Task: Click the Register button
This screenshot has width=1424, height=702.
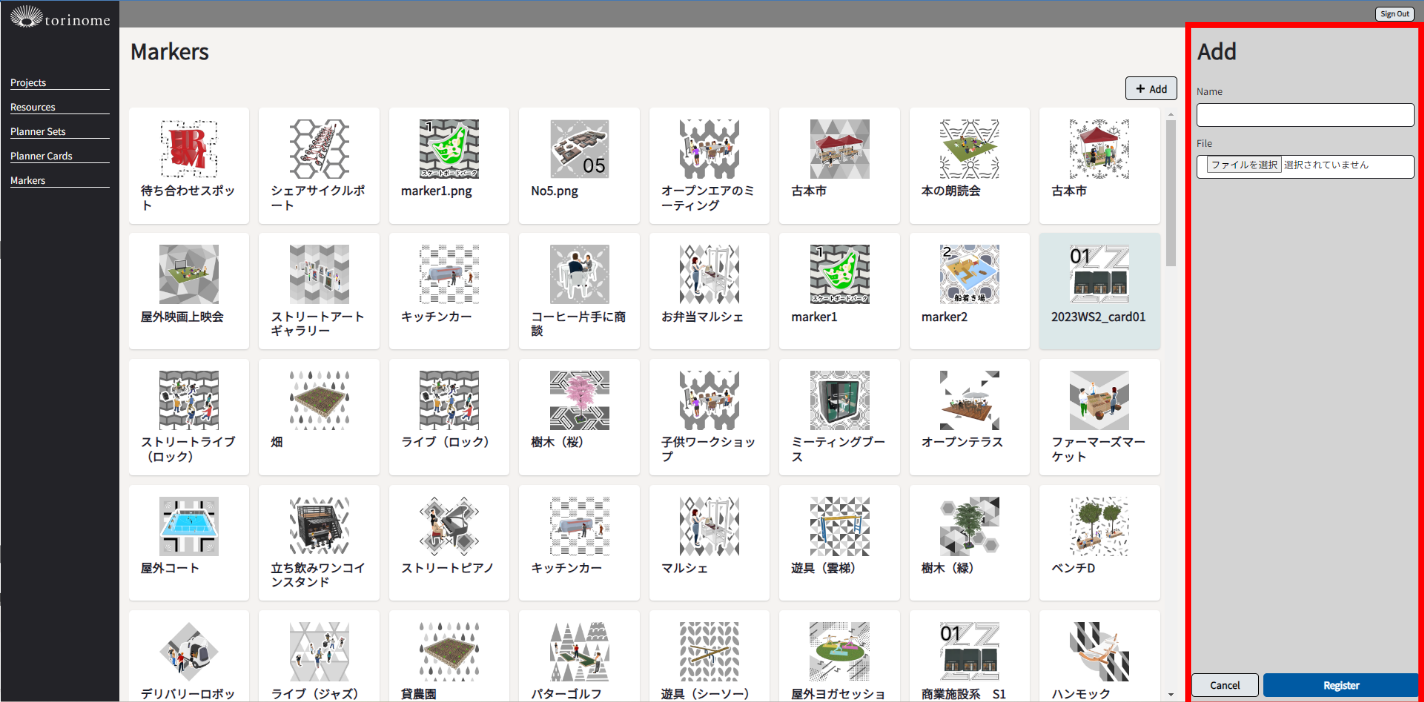Action: (x=1340, y=685)
